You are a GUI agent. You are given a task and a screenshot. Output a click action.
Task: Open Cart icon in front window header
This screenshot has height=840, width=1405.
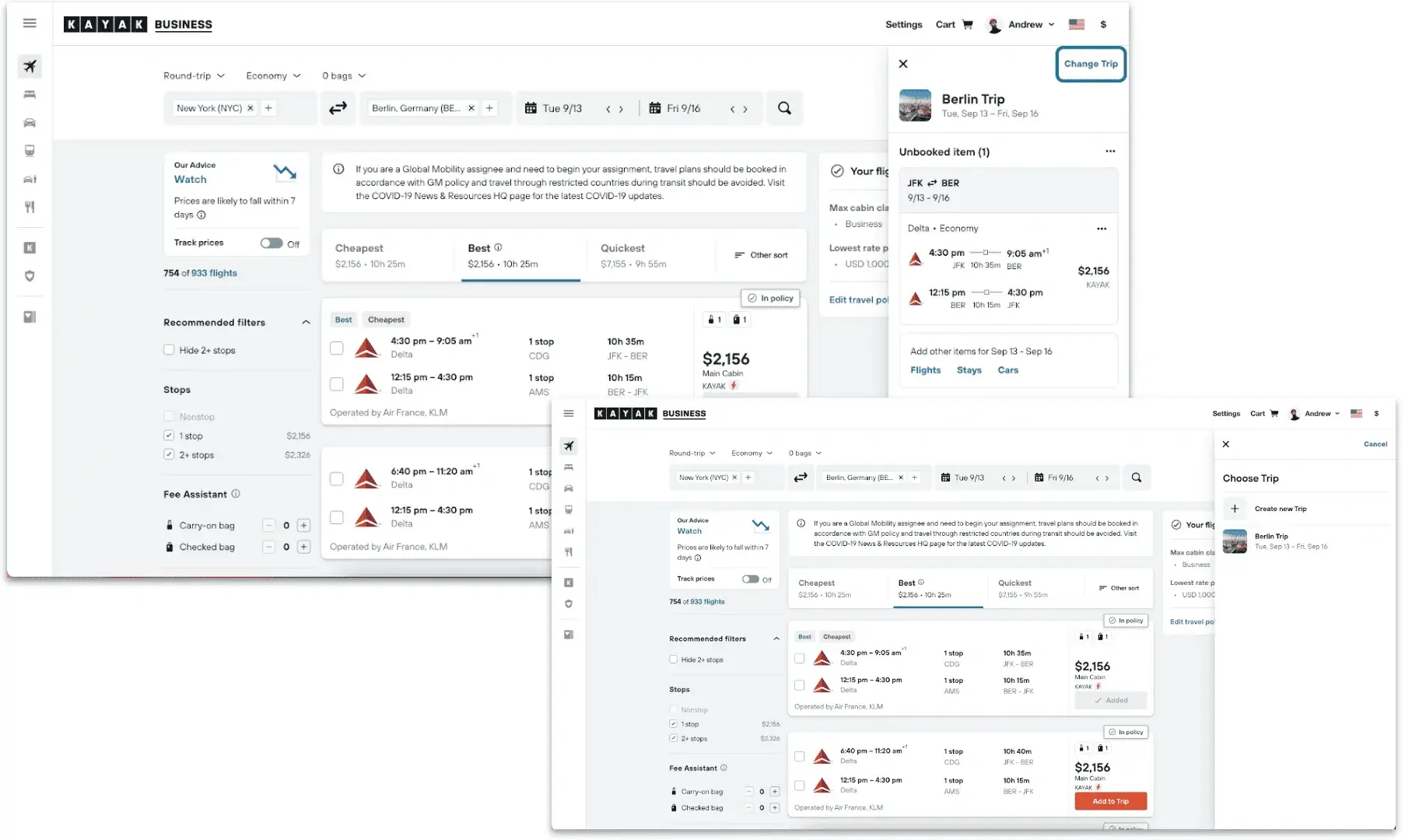[1274, 414]
